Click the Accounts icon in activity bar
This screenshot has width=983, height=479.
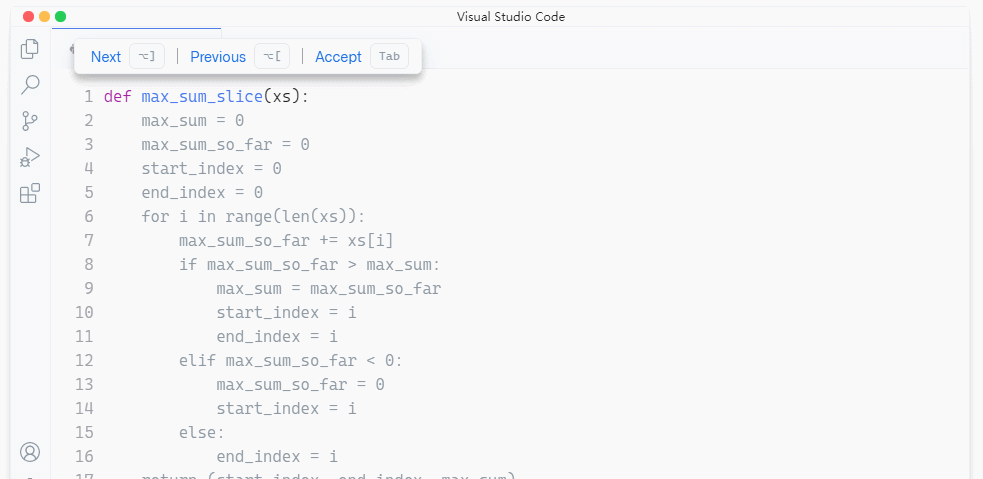30,452
